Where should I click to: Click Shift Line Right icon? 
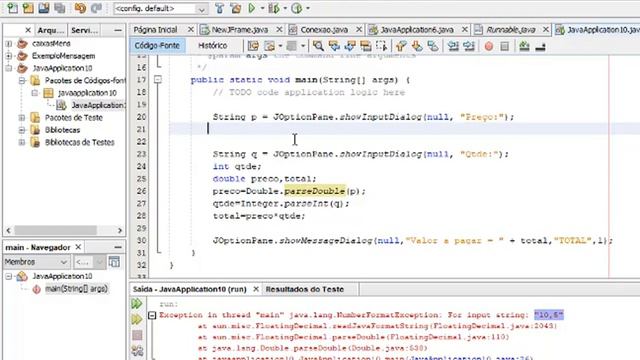(469, 46)
